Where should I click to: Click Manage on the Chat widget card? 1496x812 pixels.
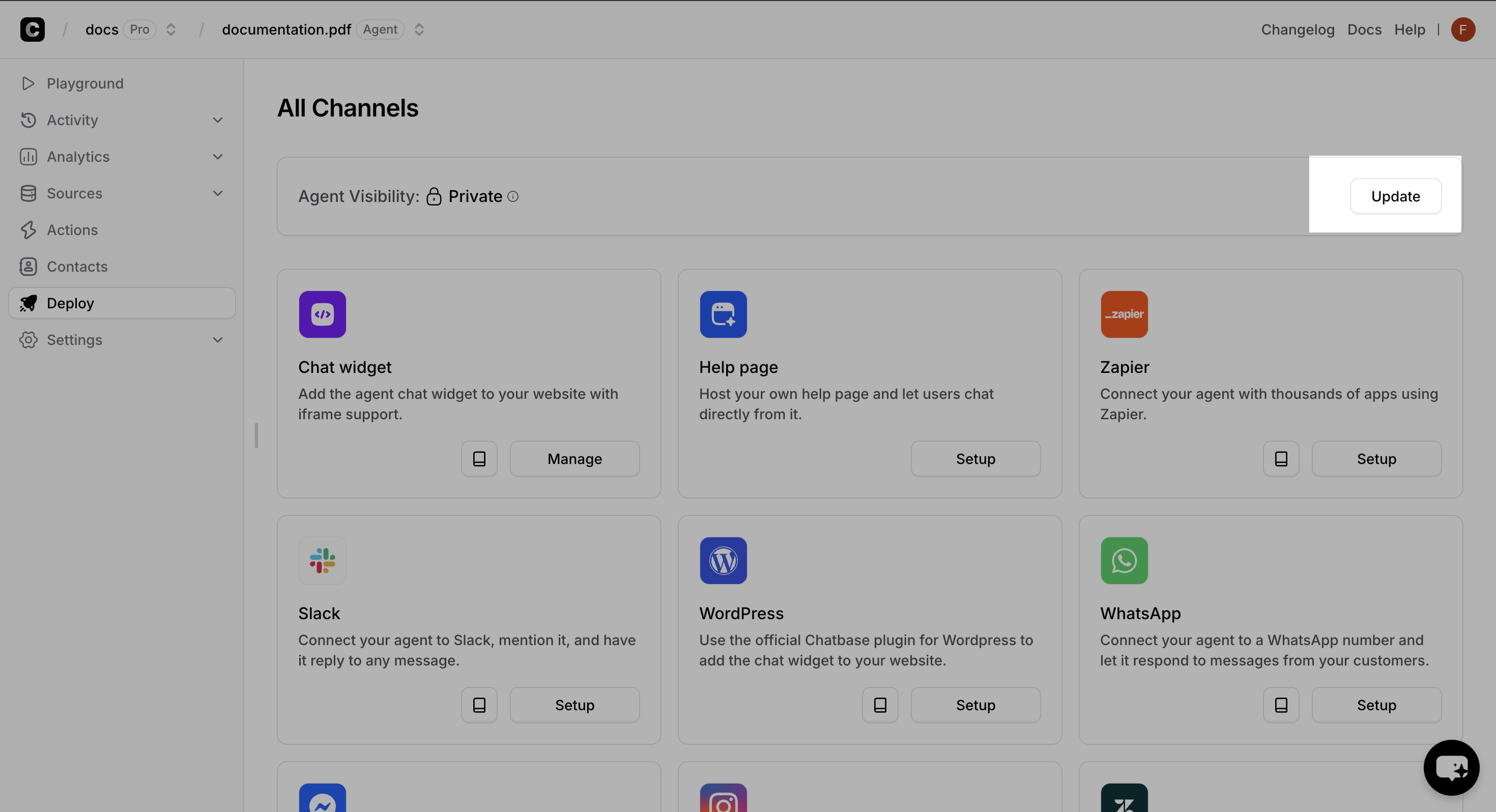click(x=574, y=459)
